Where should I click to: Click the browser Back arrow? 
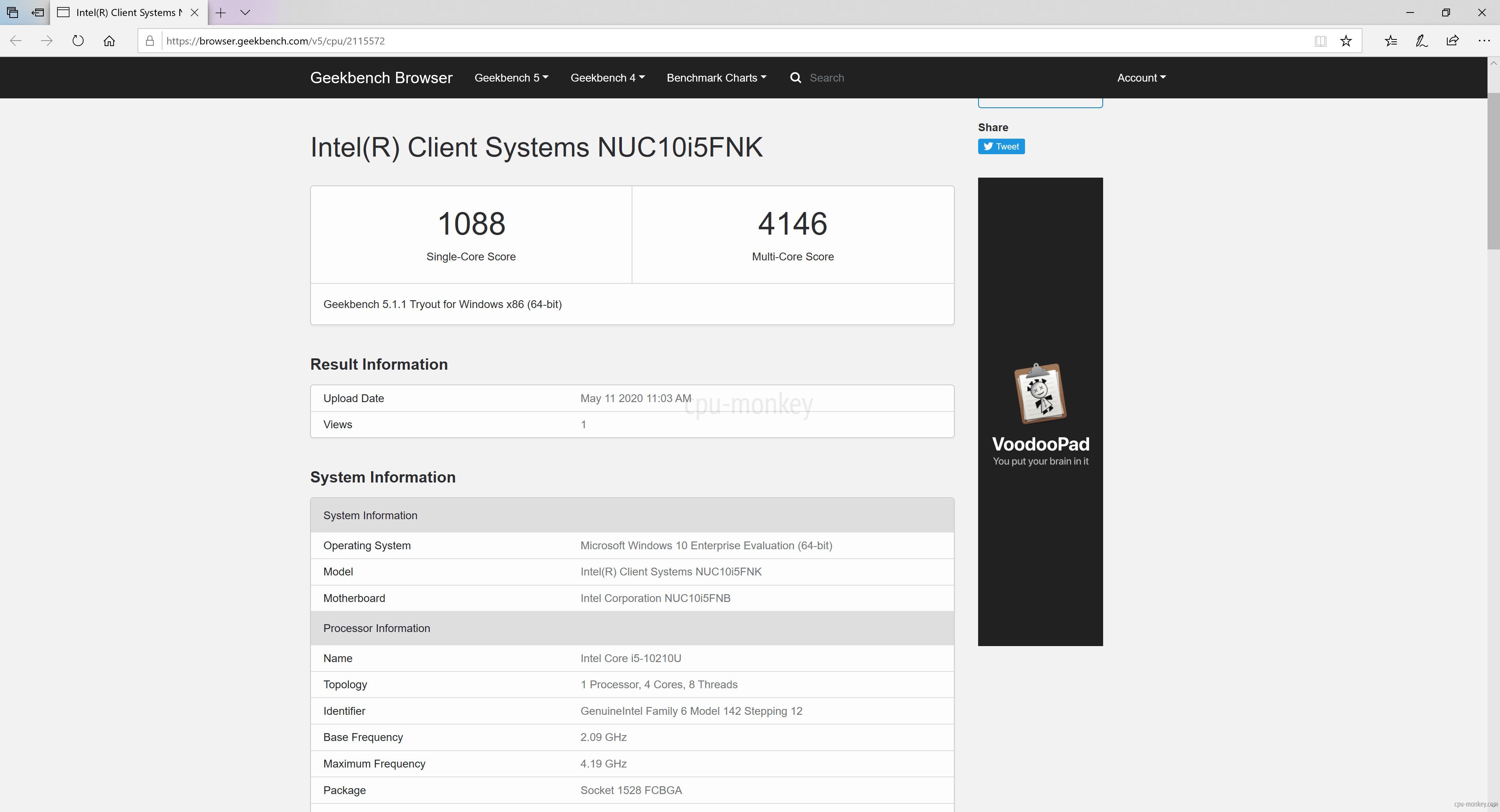click(x=16, y=41)
